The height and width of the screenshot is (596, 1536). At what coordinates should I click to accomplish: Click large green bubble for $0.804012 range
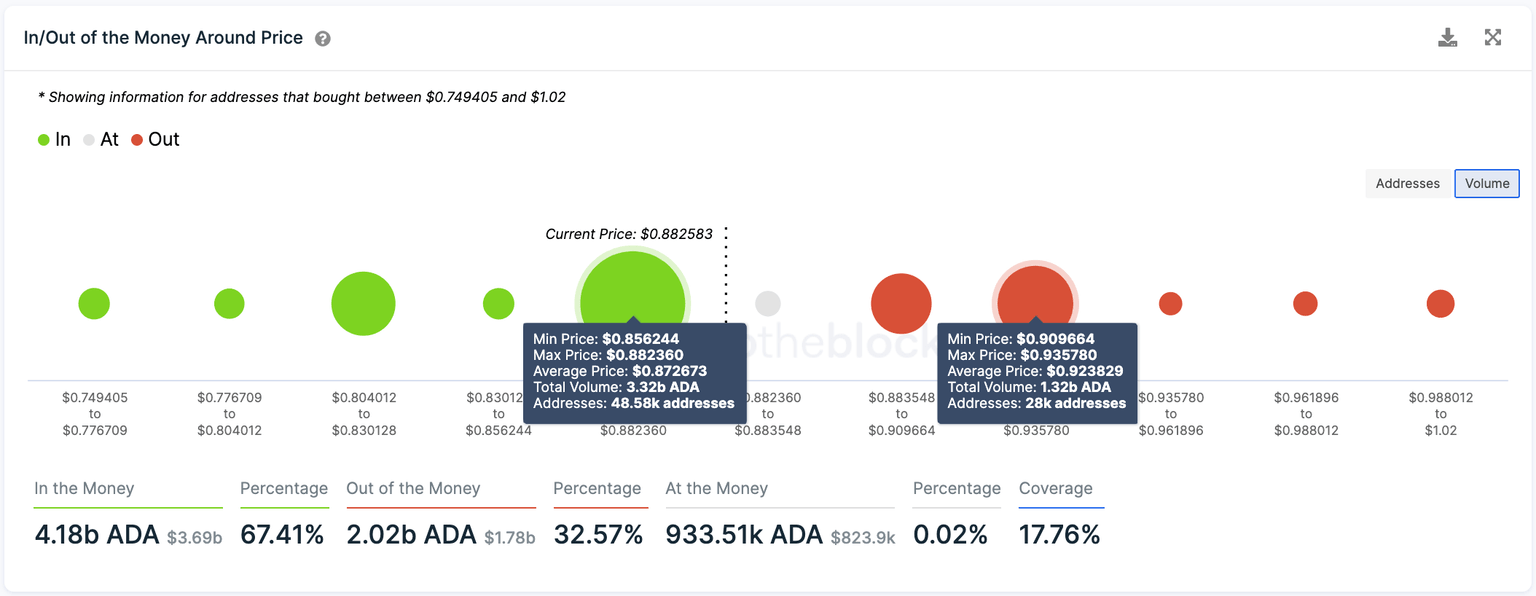(363, 303)
